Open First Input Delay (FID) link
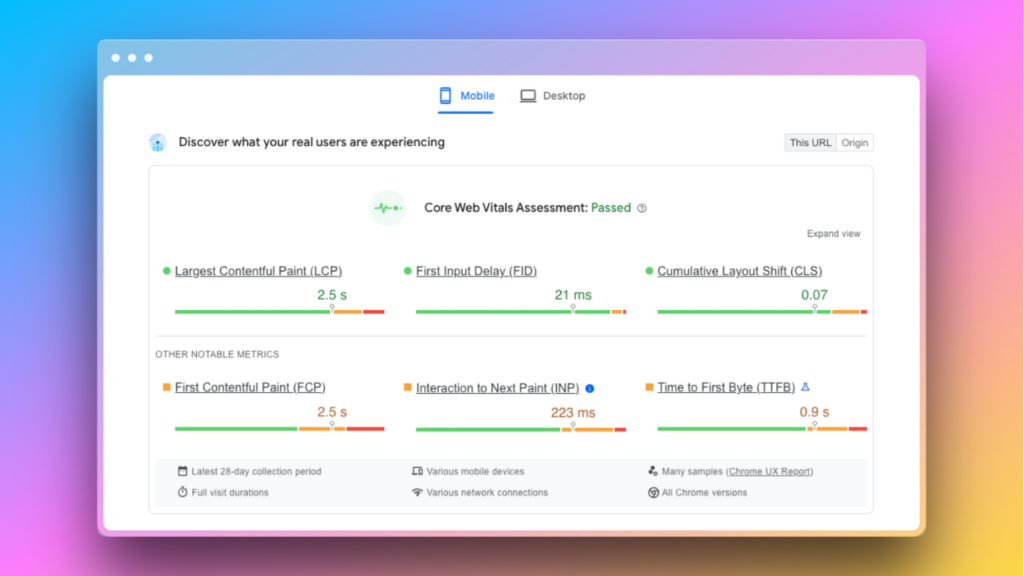This screenshot has width=1024, height=576. 476,271
